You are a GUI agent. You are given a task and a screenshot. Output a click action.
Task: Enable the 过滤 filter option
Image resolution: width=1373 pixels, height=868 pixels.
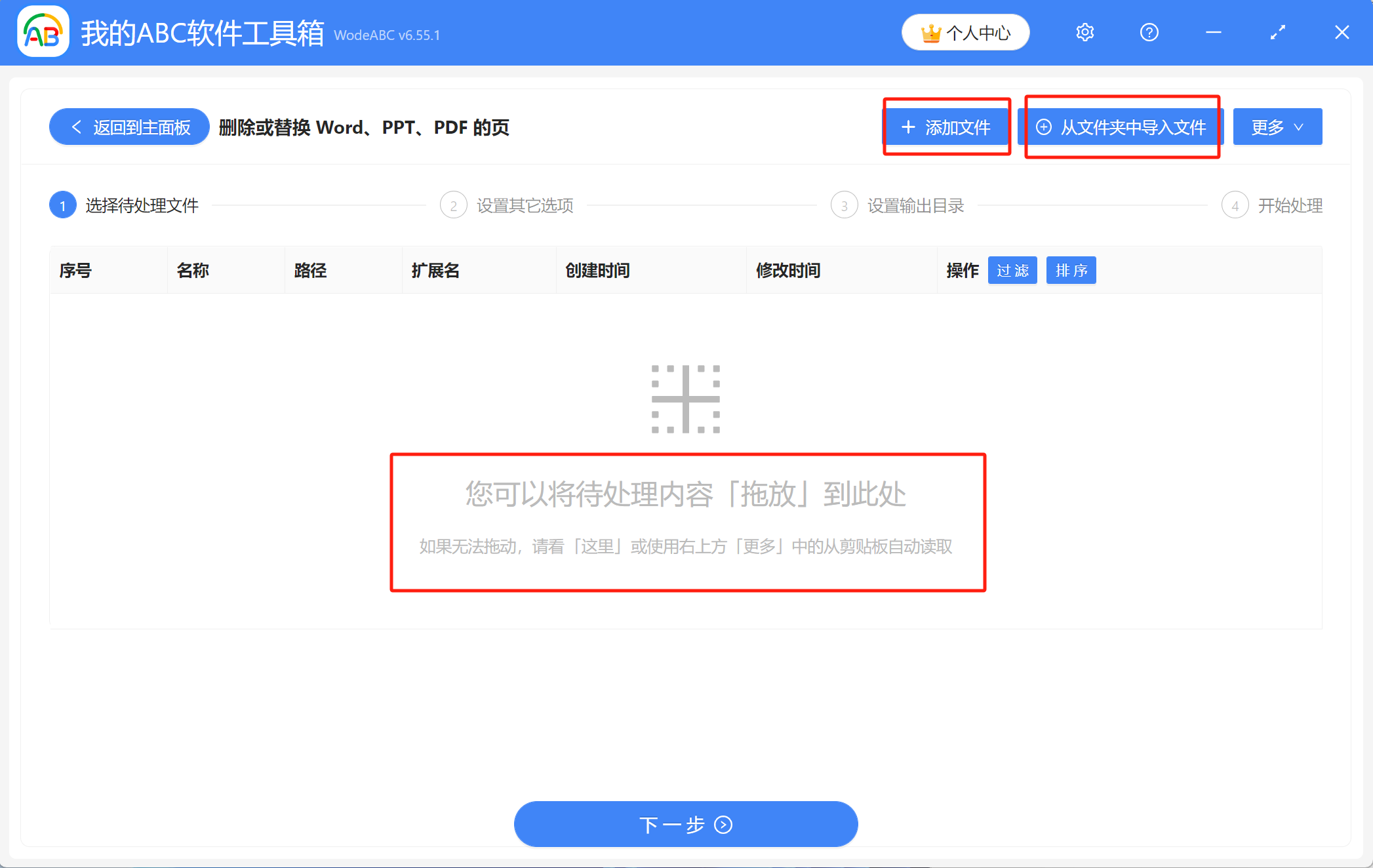[x=1012, y=269]
